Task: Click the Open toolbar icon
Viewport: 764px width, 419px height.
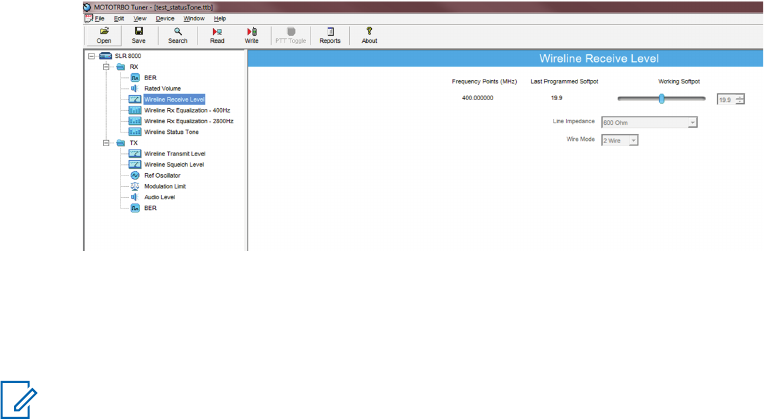Action: click(x=104, y=31)
